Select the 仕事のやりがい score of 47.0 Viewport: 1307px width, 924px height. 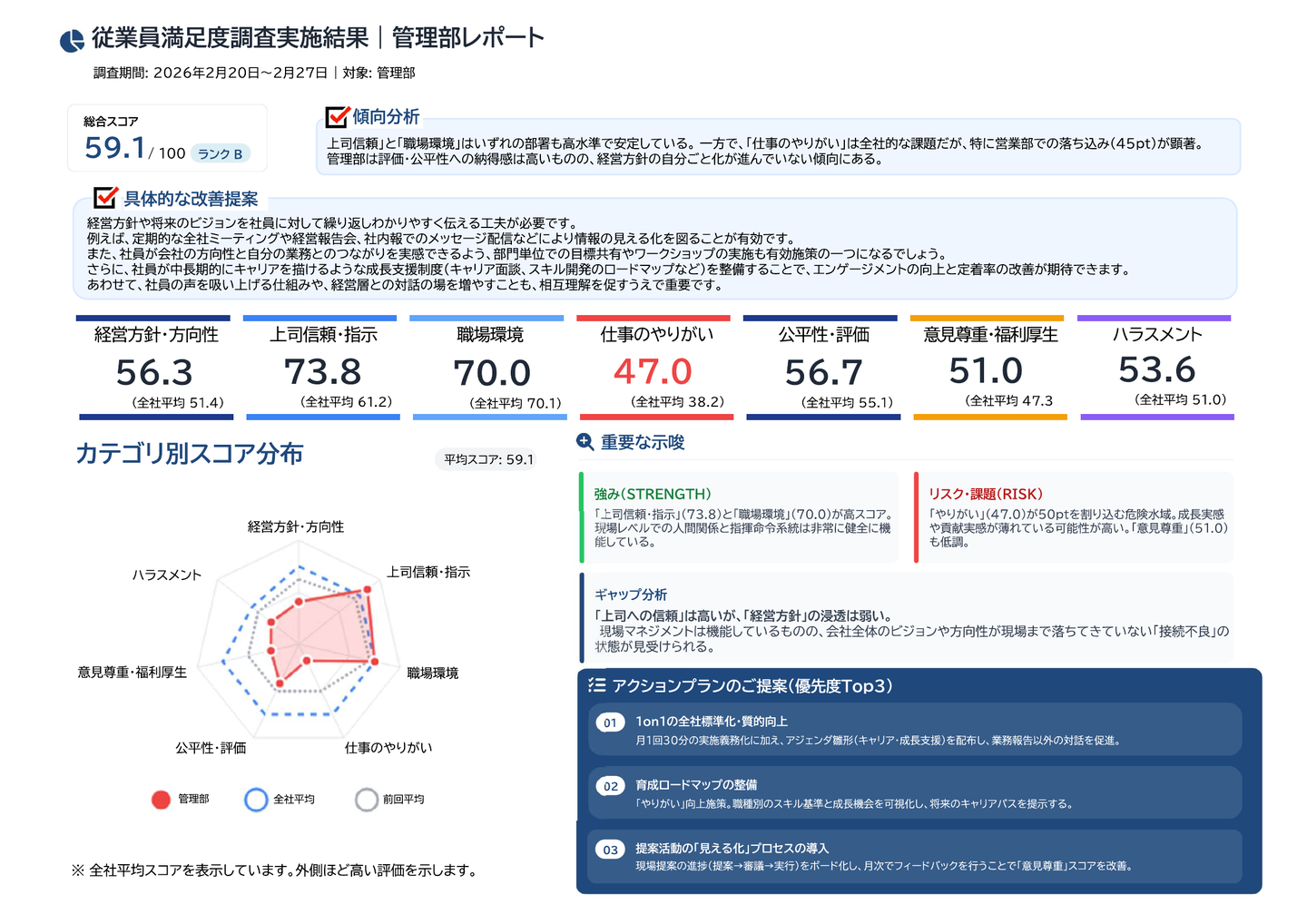click(653, 371)
